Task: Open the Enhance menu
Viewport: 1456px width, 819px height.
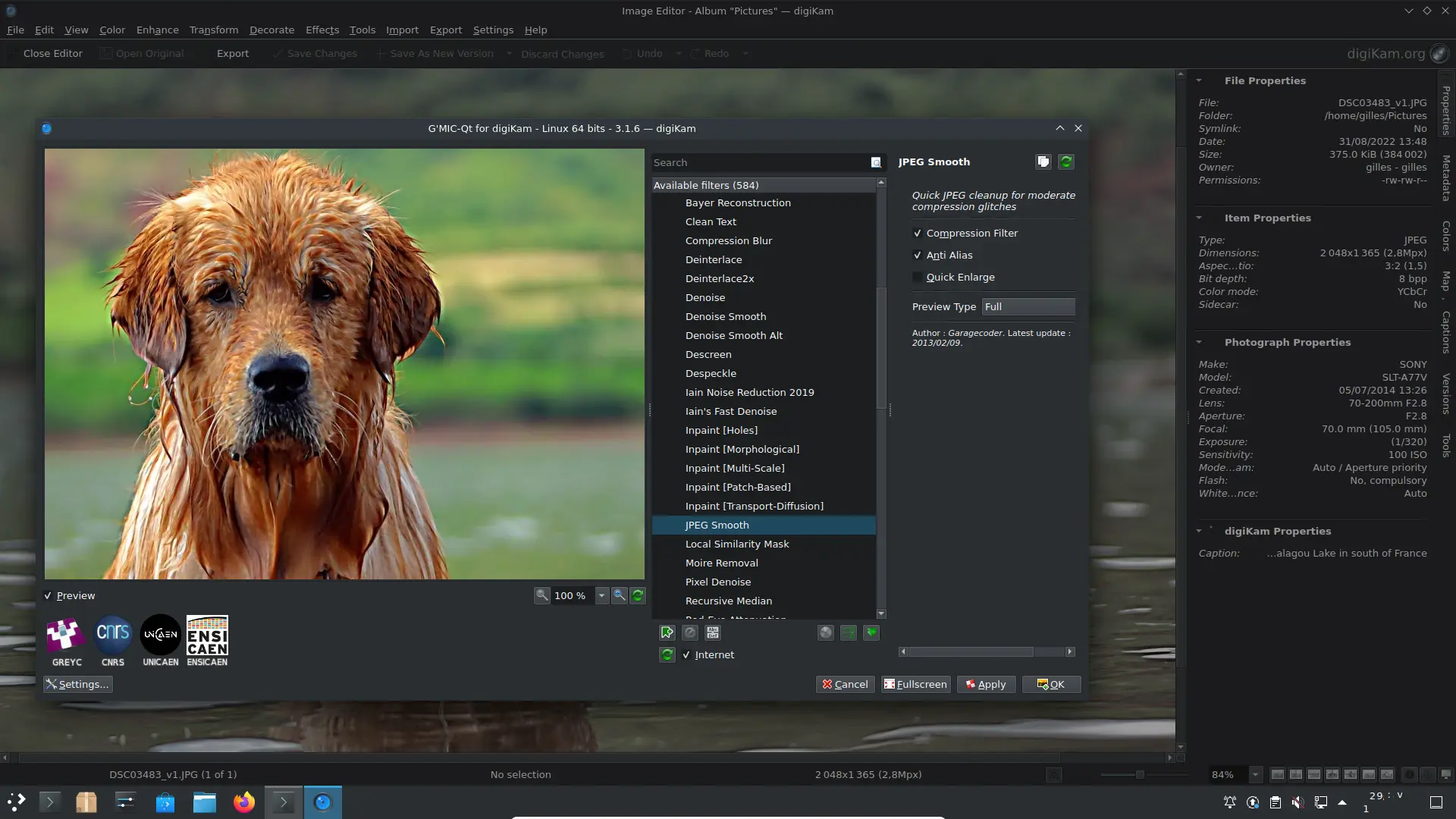Action: [157, 30]
